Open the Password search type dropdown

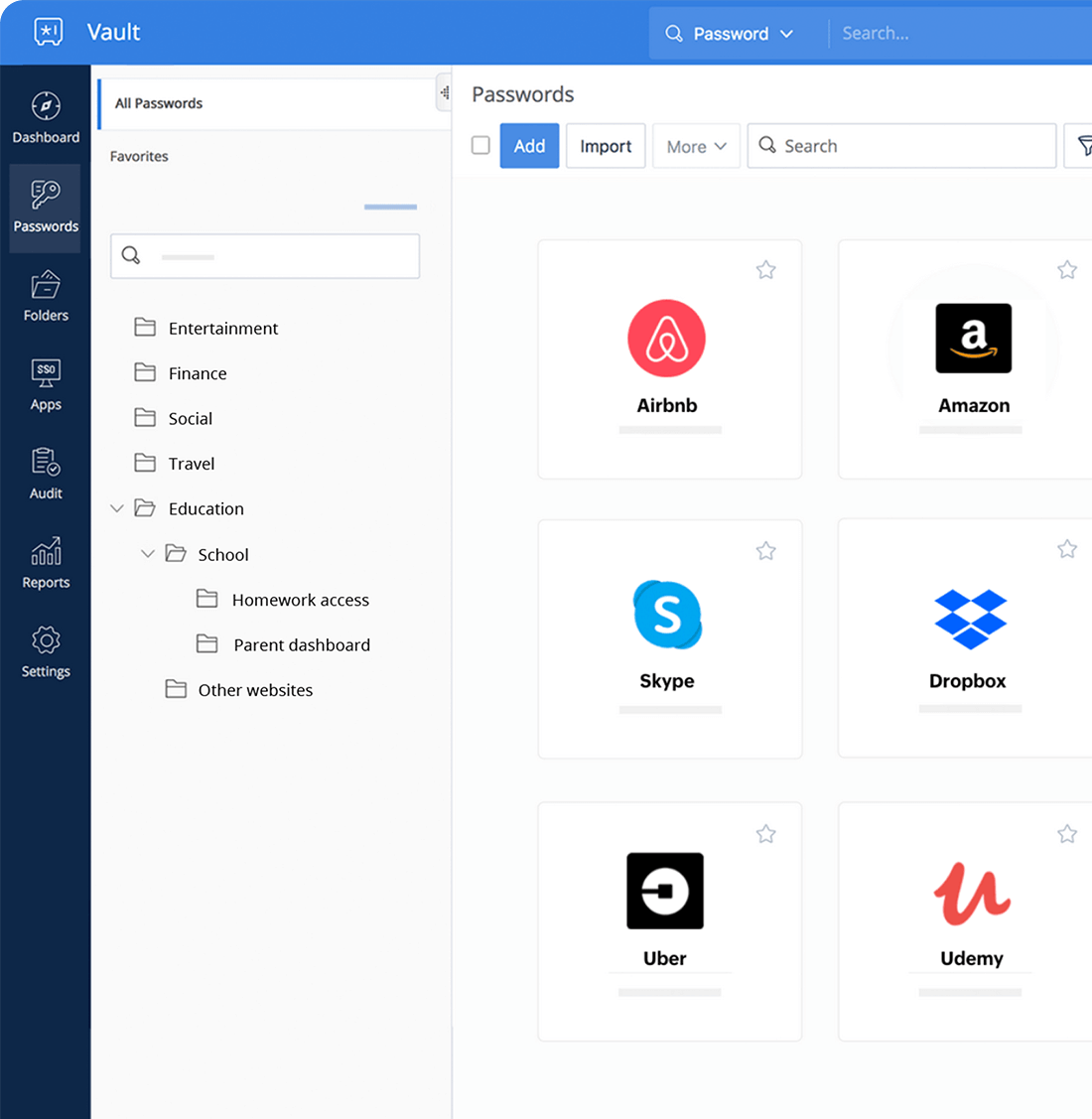click(730, 34)
